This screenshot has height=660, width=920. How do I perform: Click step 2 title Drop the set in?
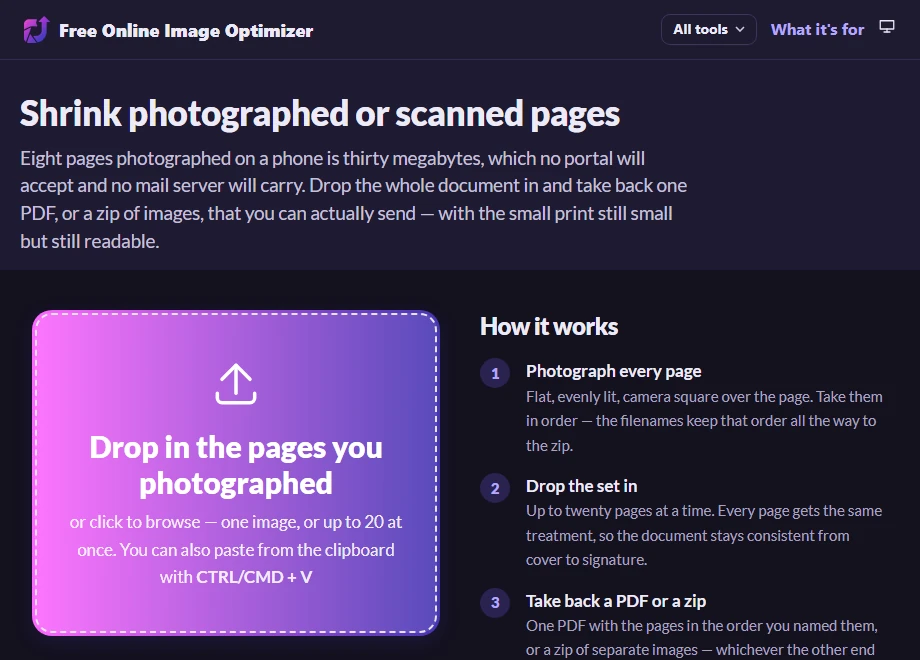tap(581, 486)
